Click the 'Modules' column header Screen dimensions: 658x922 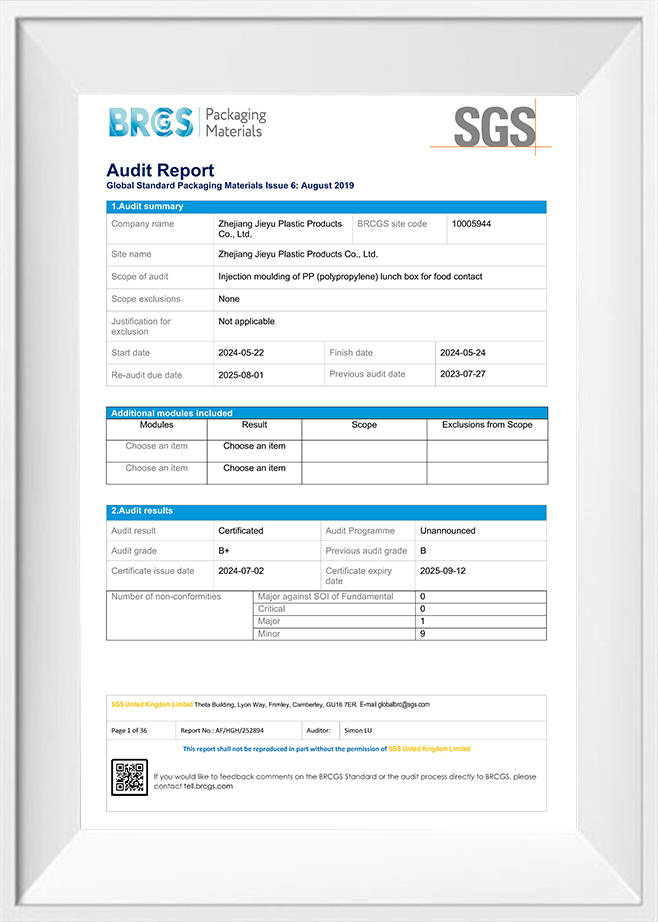(x=156, y=425)
